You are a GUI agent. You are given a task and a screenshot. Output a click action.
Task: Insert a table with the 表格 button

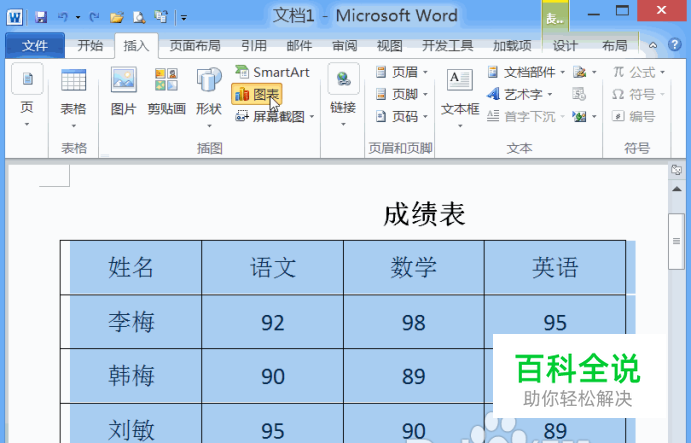[73, 98]
